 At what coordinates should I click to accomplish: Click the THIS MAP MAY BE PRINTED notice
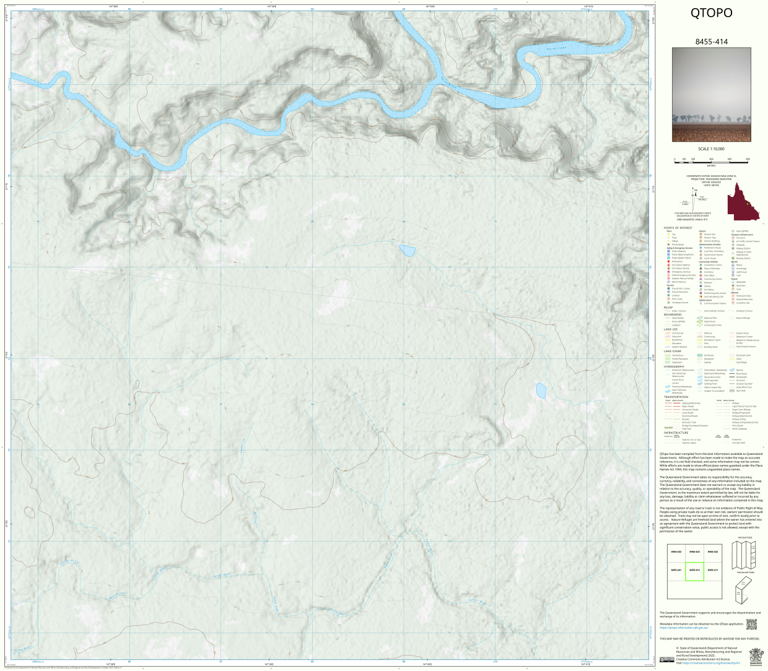tap(708, 639)
